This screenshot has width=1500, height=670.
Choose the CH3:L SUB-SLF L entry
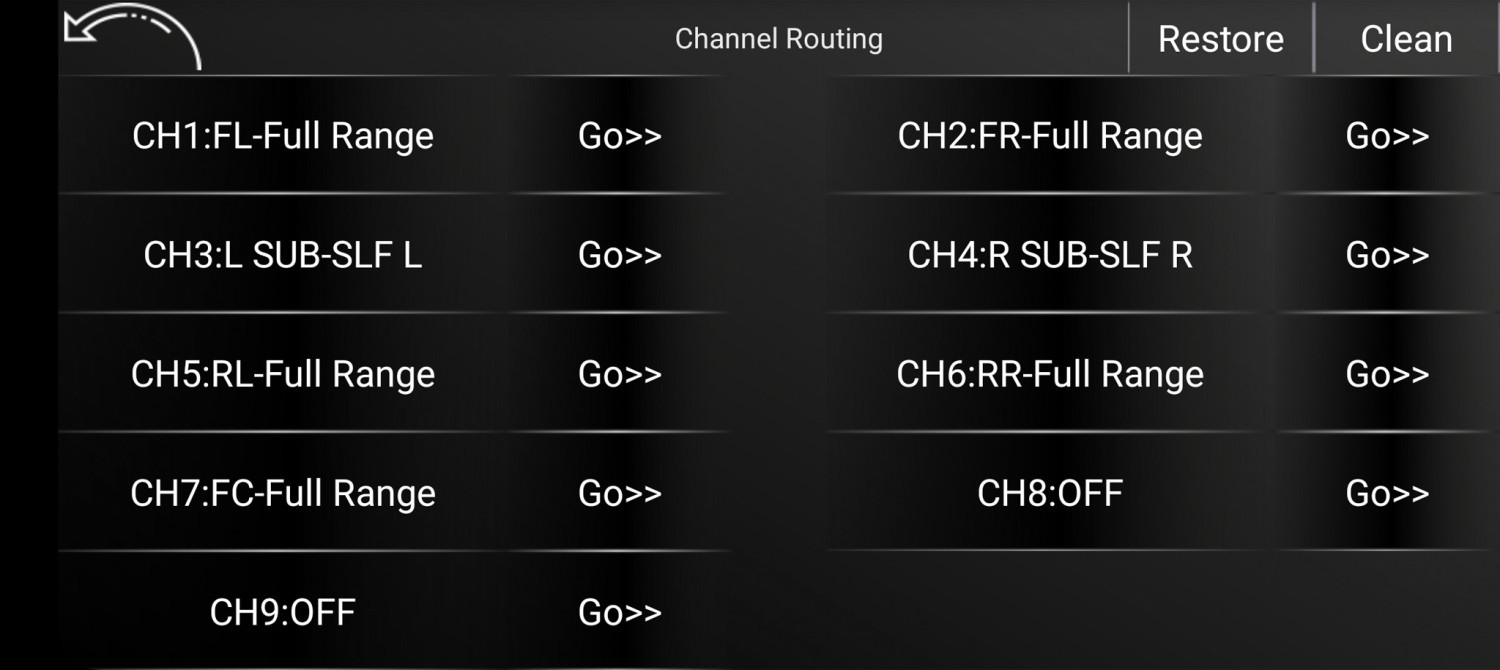(283, 255)
